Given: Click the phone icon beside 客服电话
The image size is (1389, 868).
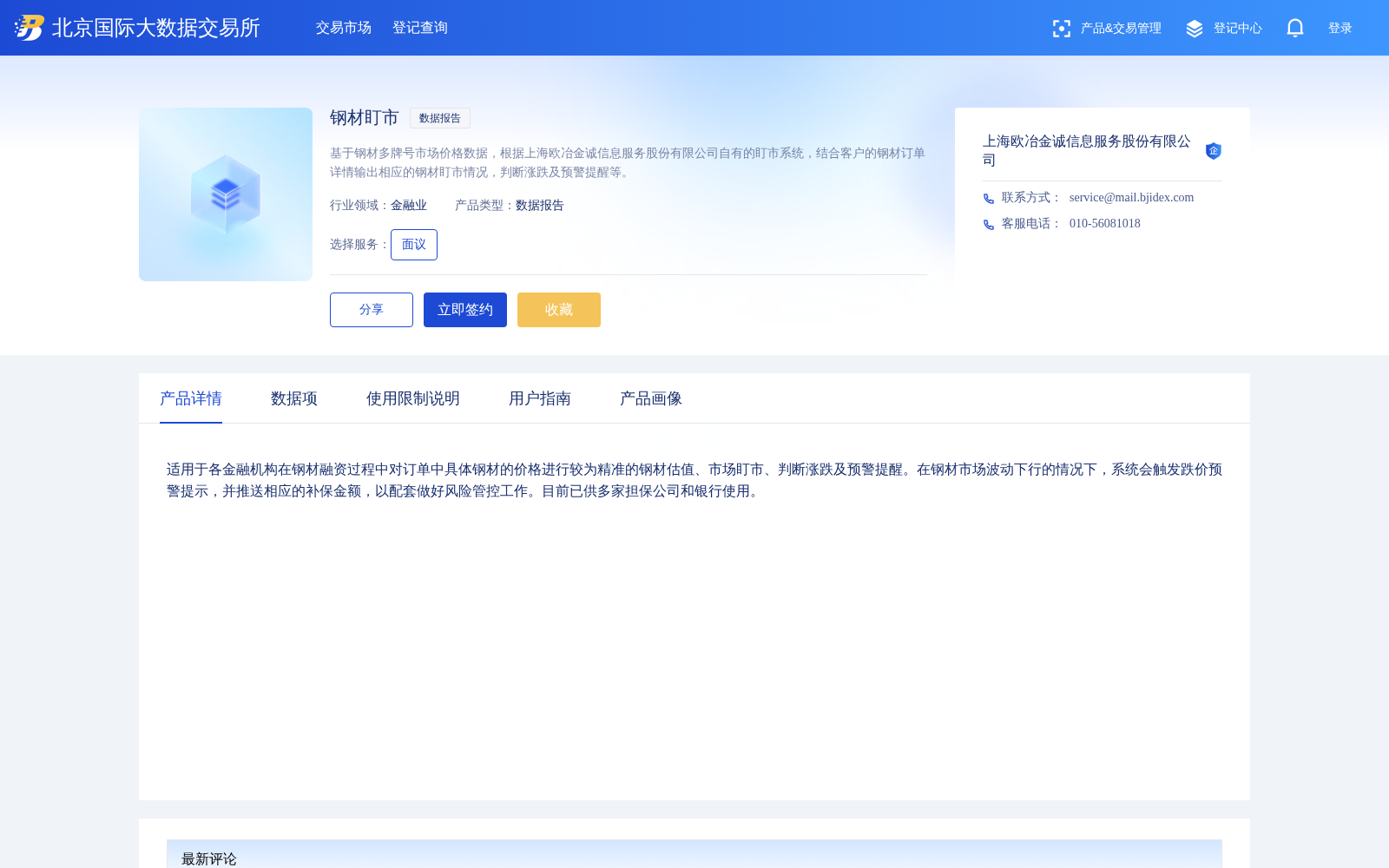Looking at the screenshot, I should click(x=989, y=224).
